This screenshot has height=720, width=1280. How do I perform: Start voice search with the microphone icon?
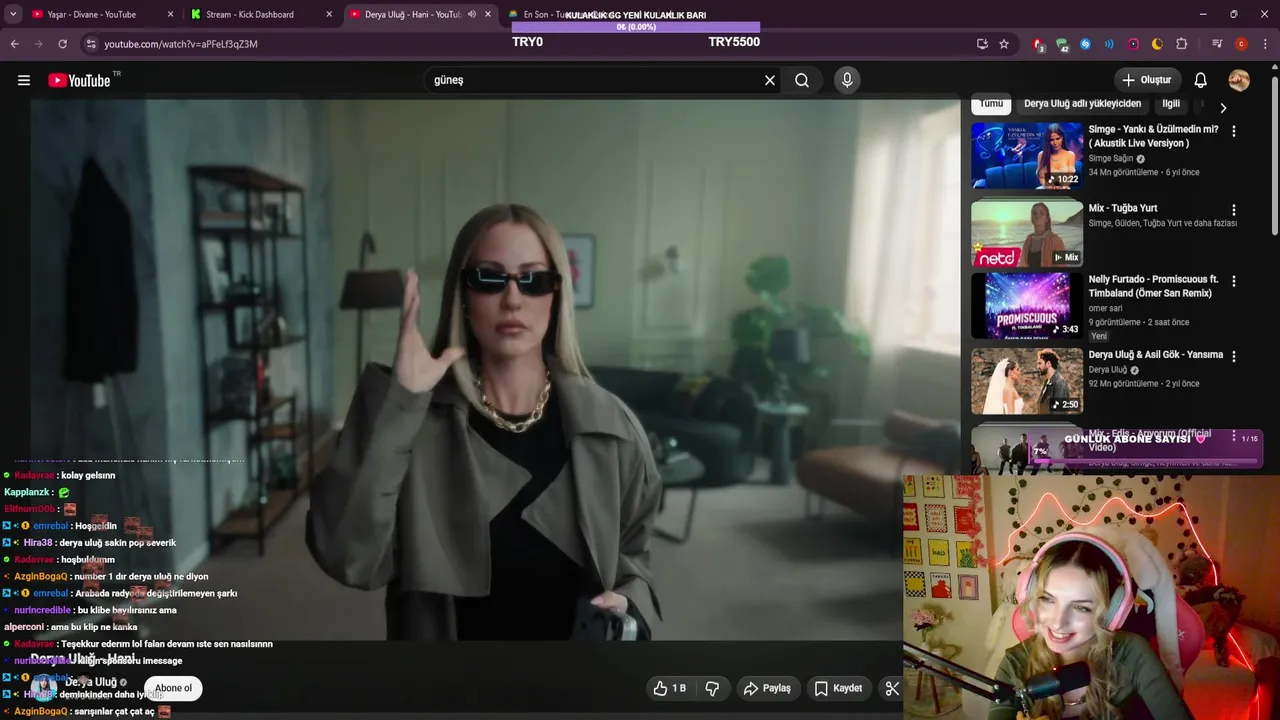coord(847,80)
